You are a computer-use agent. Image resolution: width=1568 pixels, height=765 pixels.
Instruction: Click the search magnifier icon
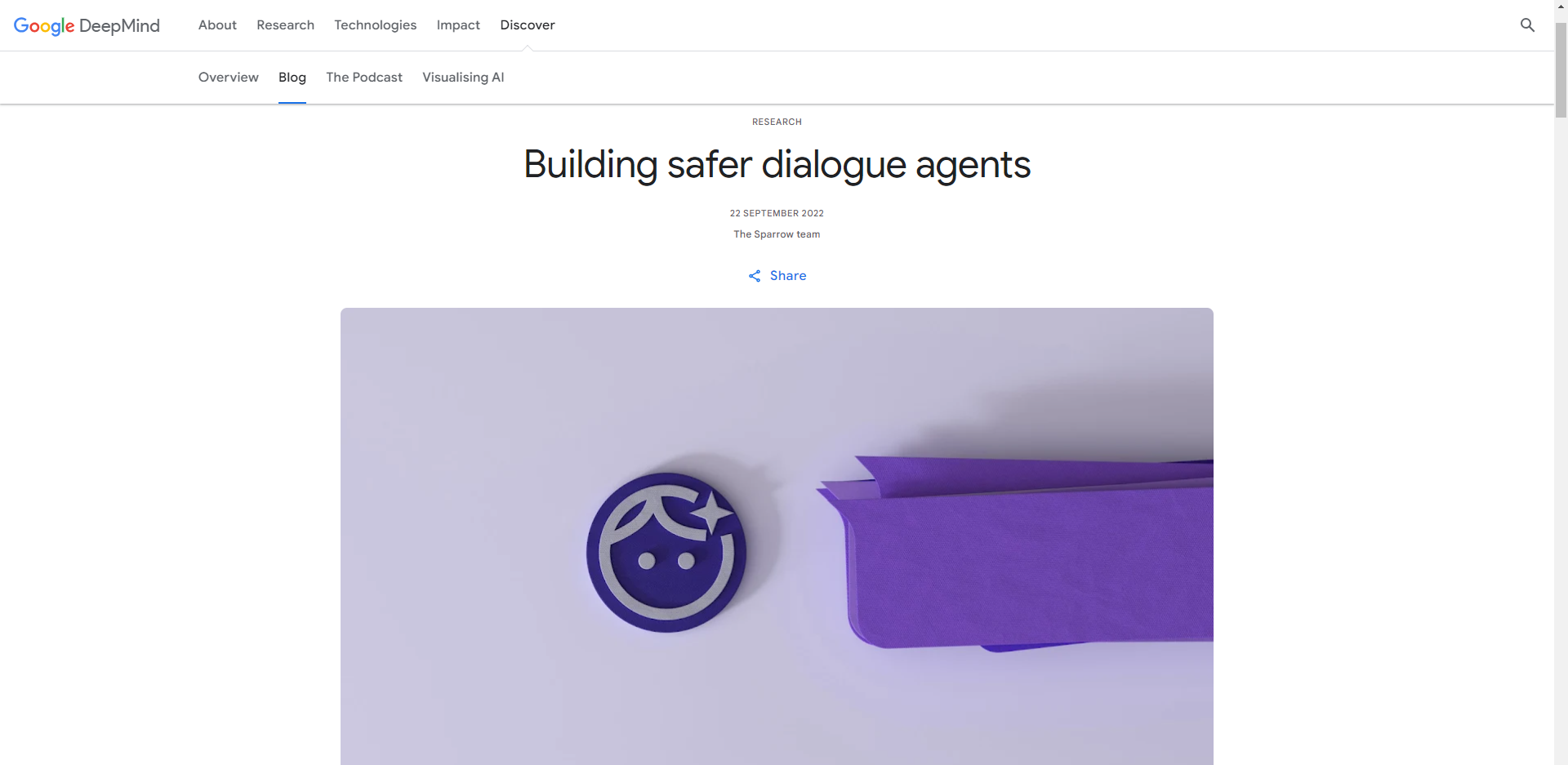(1527, 25)
